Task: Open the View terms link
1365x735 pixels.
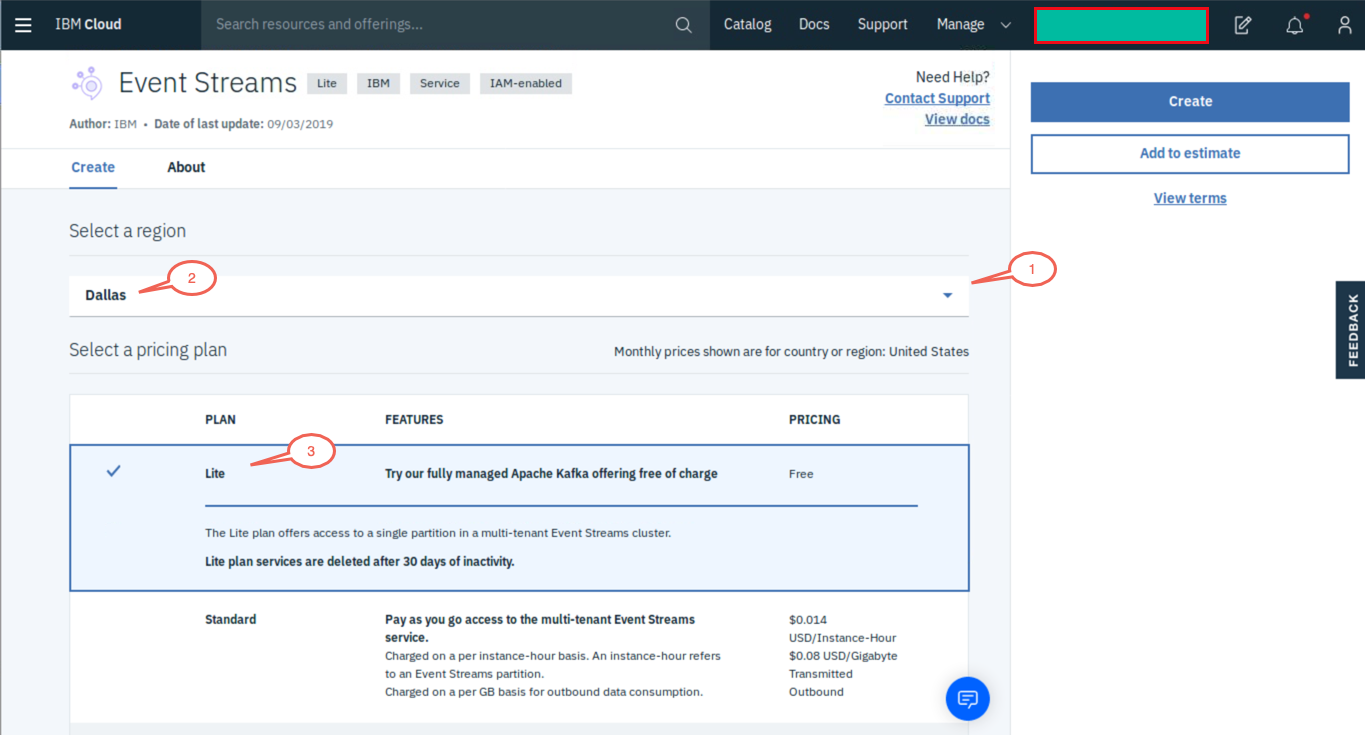Action: tap(1190, 198)
